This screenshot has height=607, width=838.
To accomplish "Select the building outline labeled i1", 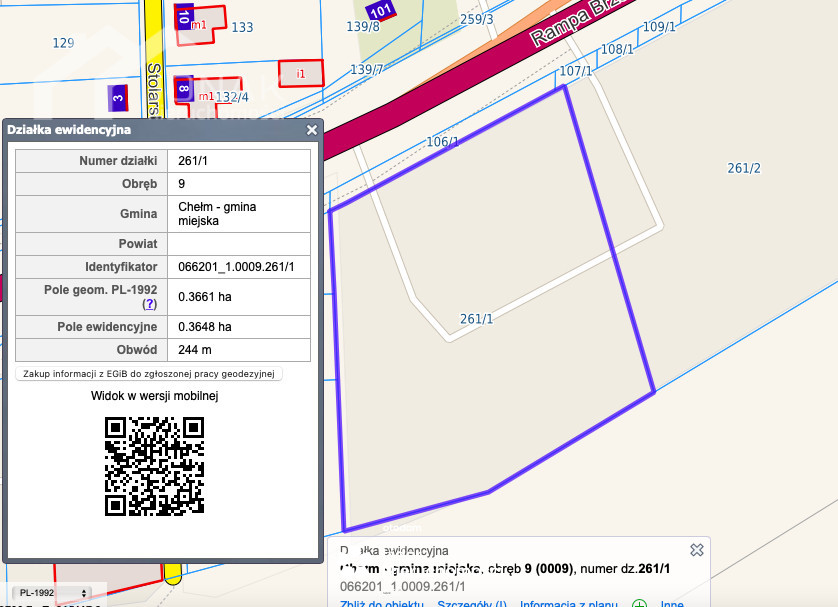I will (x=301, y=73).
